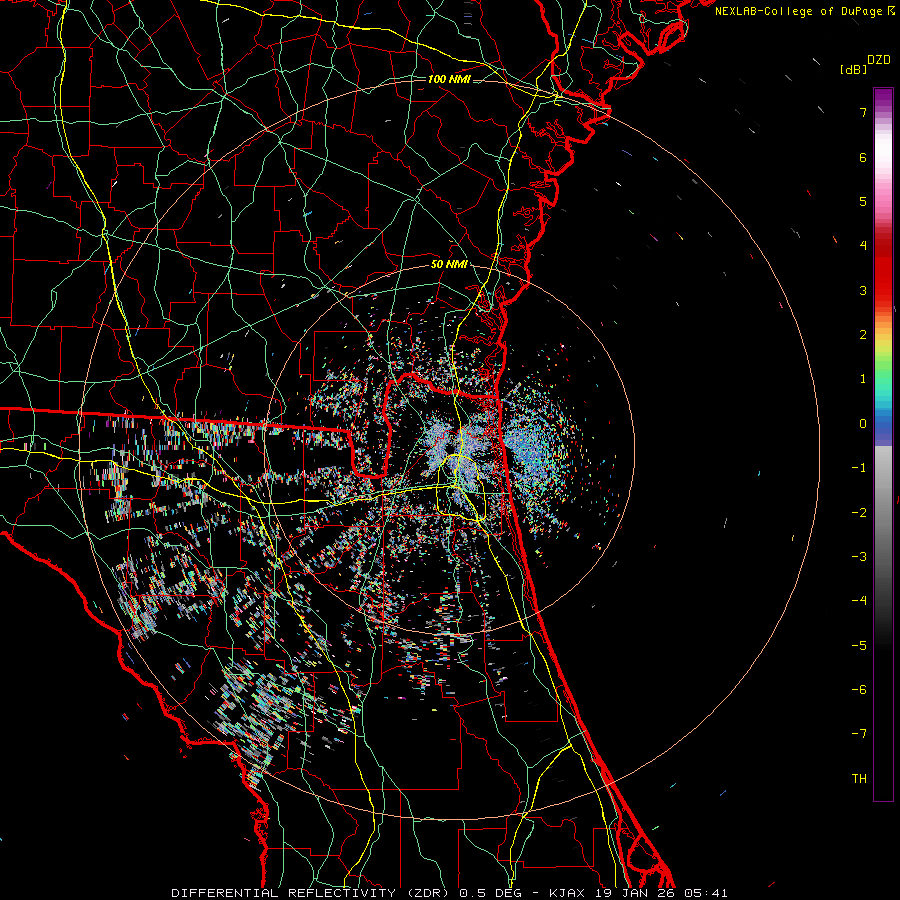Select the -1 value on the scale
900x900 pixels.
(x=859, y=468)
